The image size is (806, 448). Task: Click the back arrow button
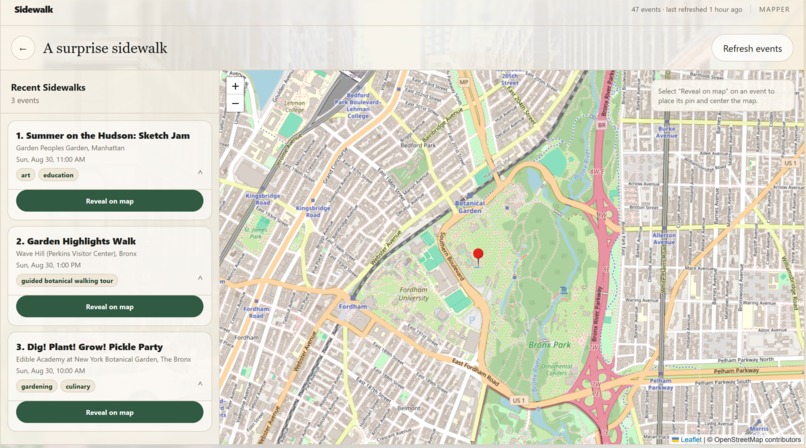point(23,49)
